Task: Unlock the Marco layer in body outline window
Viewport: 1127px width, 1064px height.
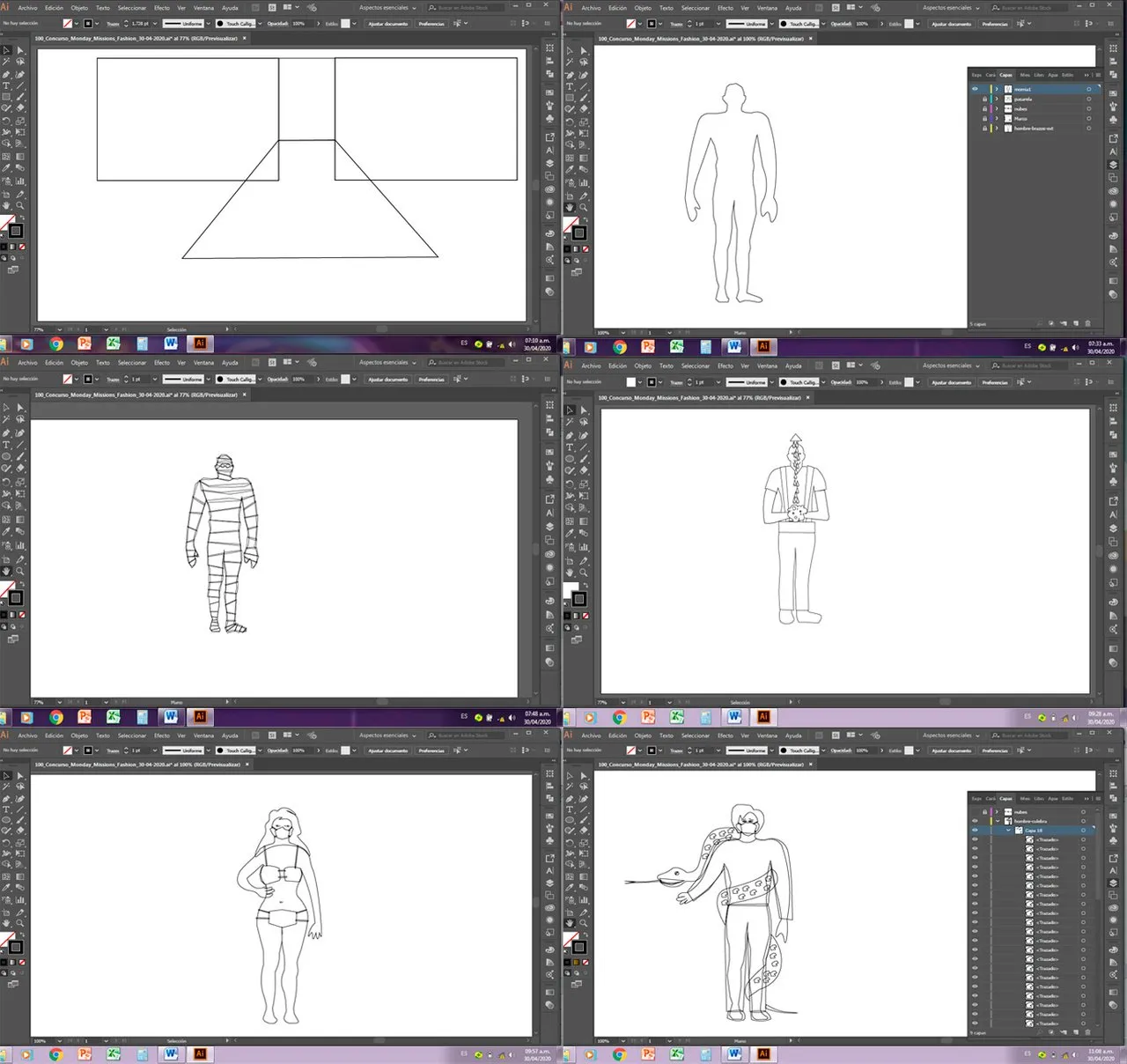Action: pos(984,119)
